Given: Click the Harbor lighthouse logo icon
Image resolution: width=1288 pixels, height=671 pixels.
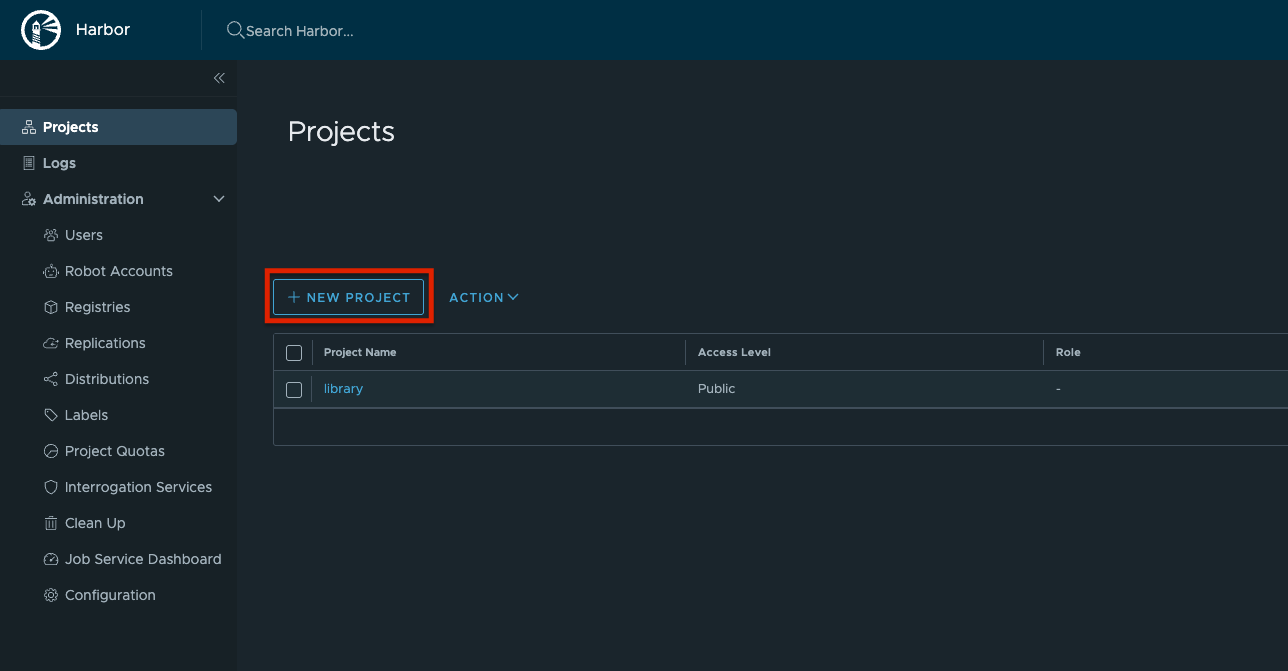Looking at the screenshot, I should tap(41, 30).
